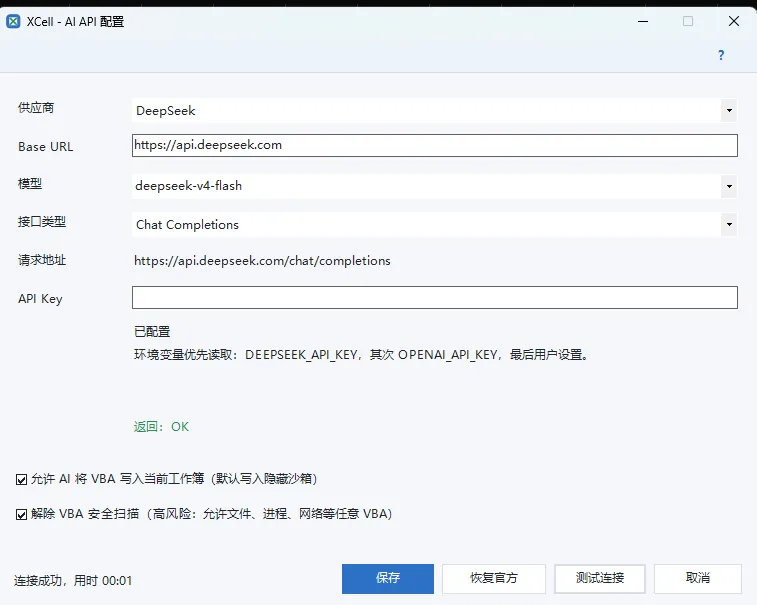The height and width of the screenshot is (605, 757).
Task: Click into the API Key input field
Action: (x=435, y=297)
